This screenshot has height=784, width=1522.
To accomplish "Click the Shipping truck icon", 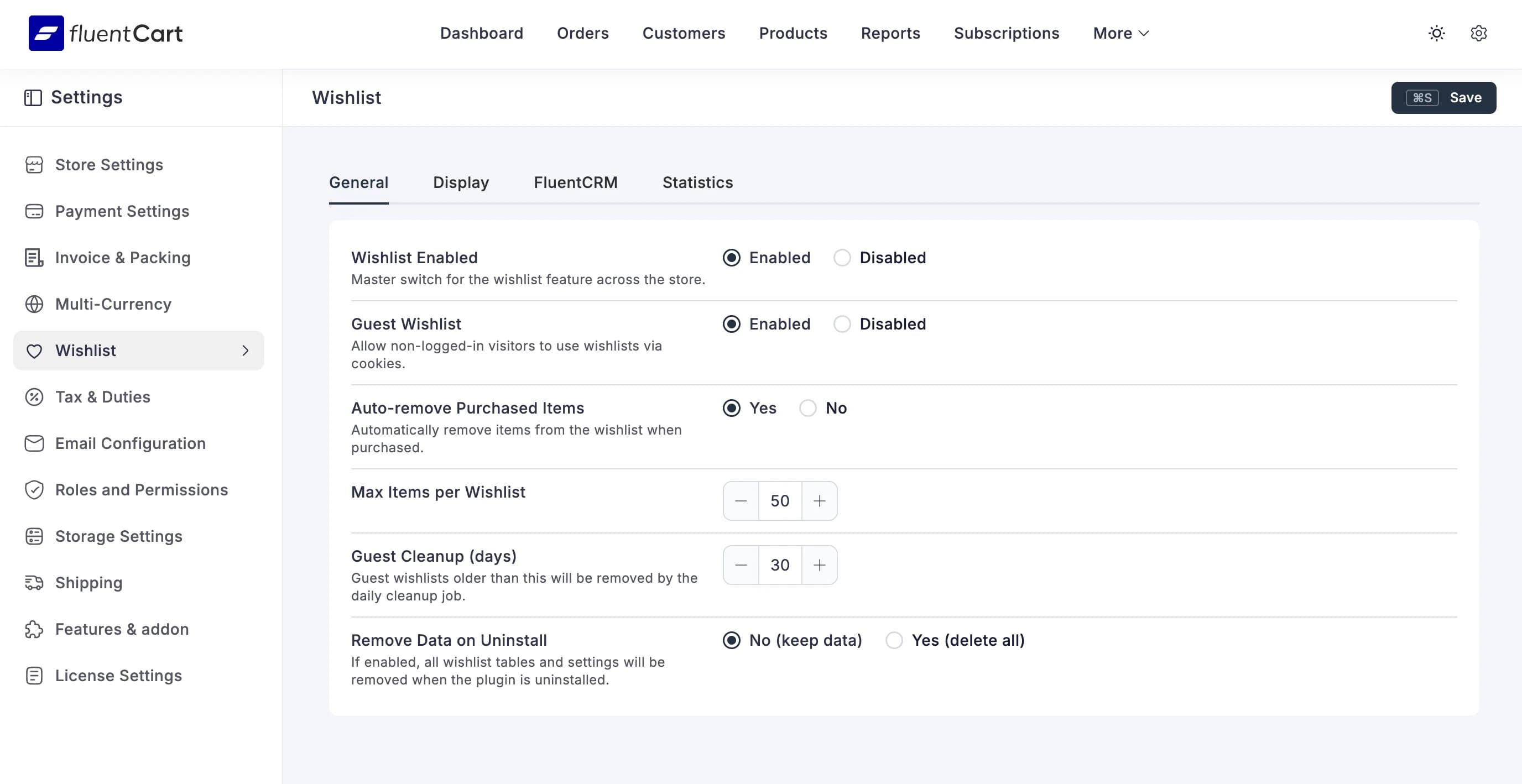I will [34, 583].
